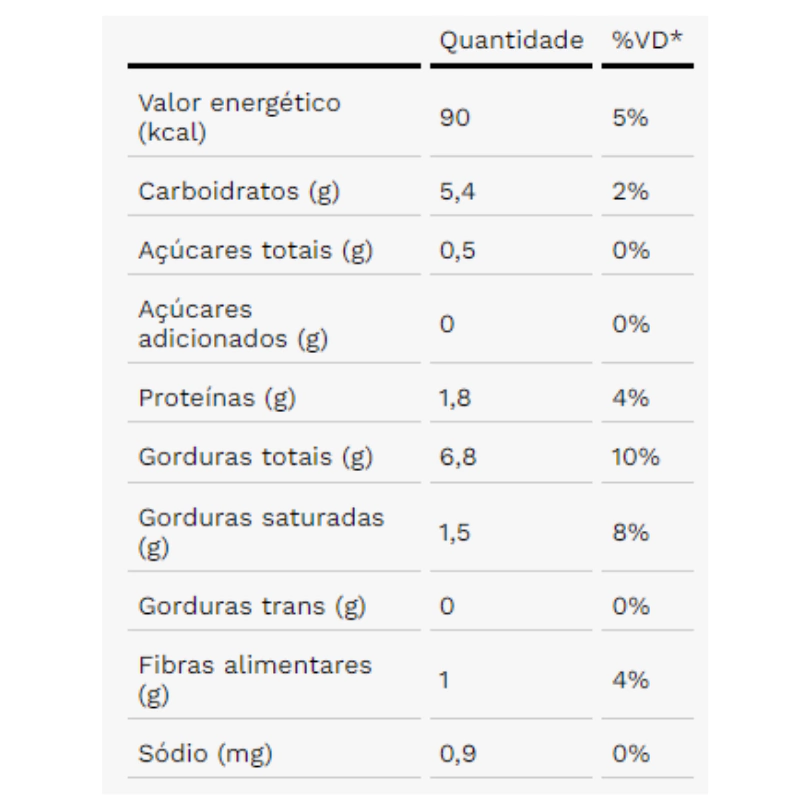
Task: Select the Açúcares adicionados (g) label
Action: [233, 324]
